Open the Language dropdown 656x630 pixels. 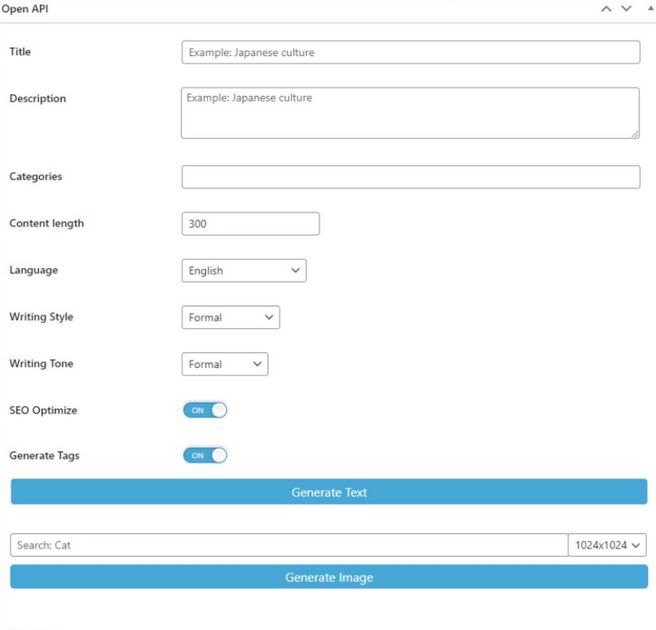[244, 271]
